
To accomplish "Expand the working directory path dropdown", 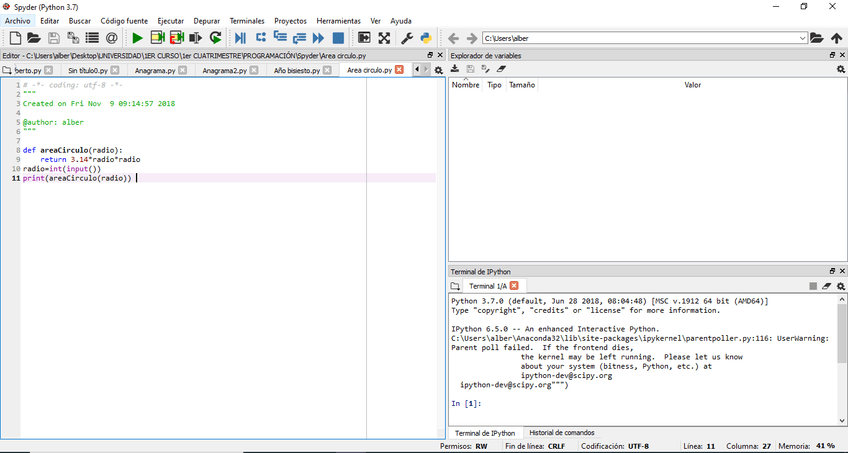I will (x=802, y=38).
